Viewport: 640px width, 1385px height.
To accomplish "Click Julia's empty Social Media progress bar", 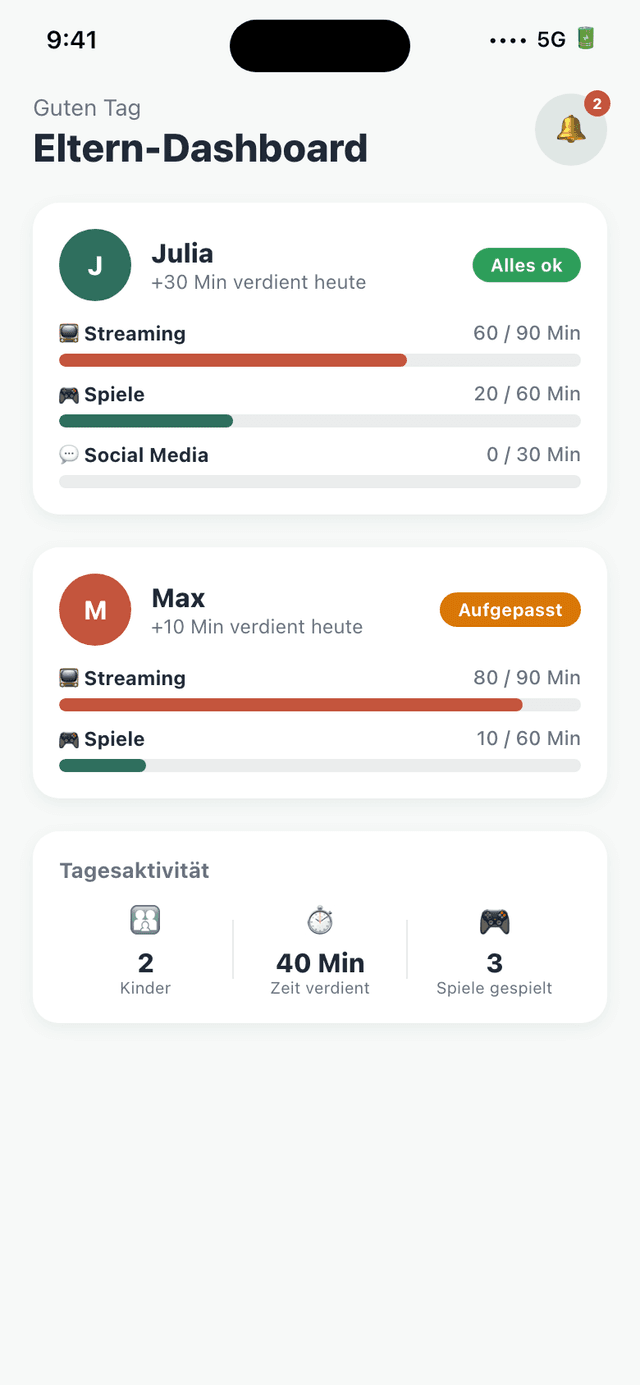I will click(x=320, y=482).
